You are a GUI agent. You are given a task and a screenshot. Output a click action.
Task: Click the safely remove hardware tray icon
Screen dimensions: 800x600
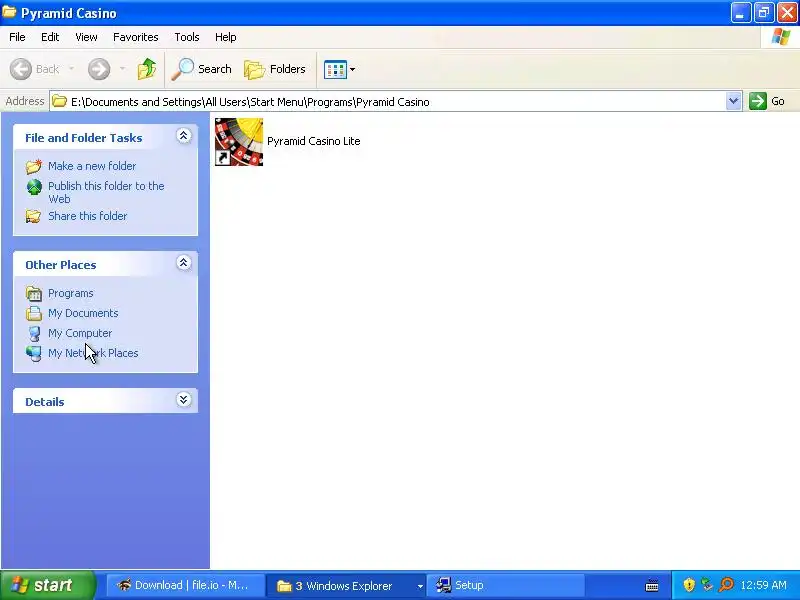coord(707,585)
